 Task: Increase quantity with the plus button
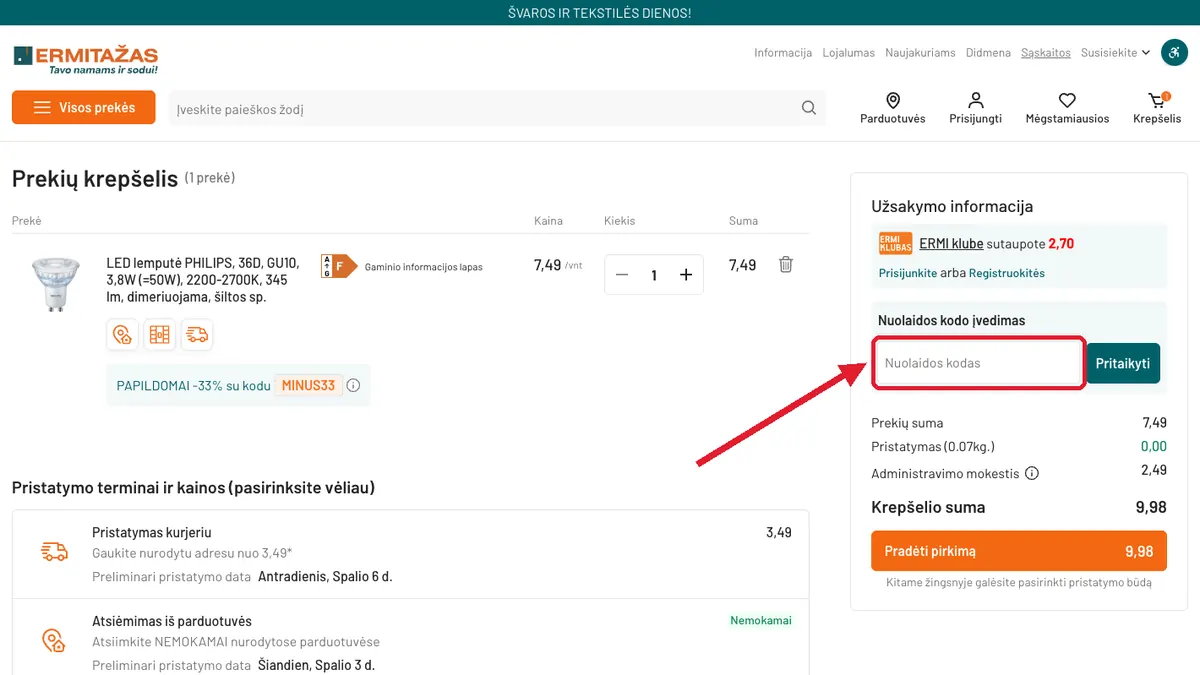[686, 275]
